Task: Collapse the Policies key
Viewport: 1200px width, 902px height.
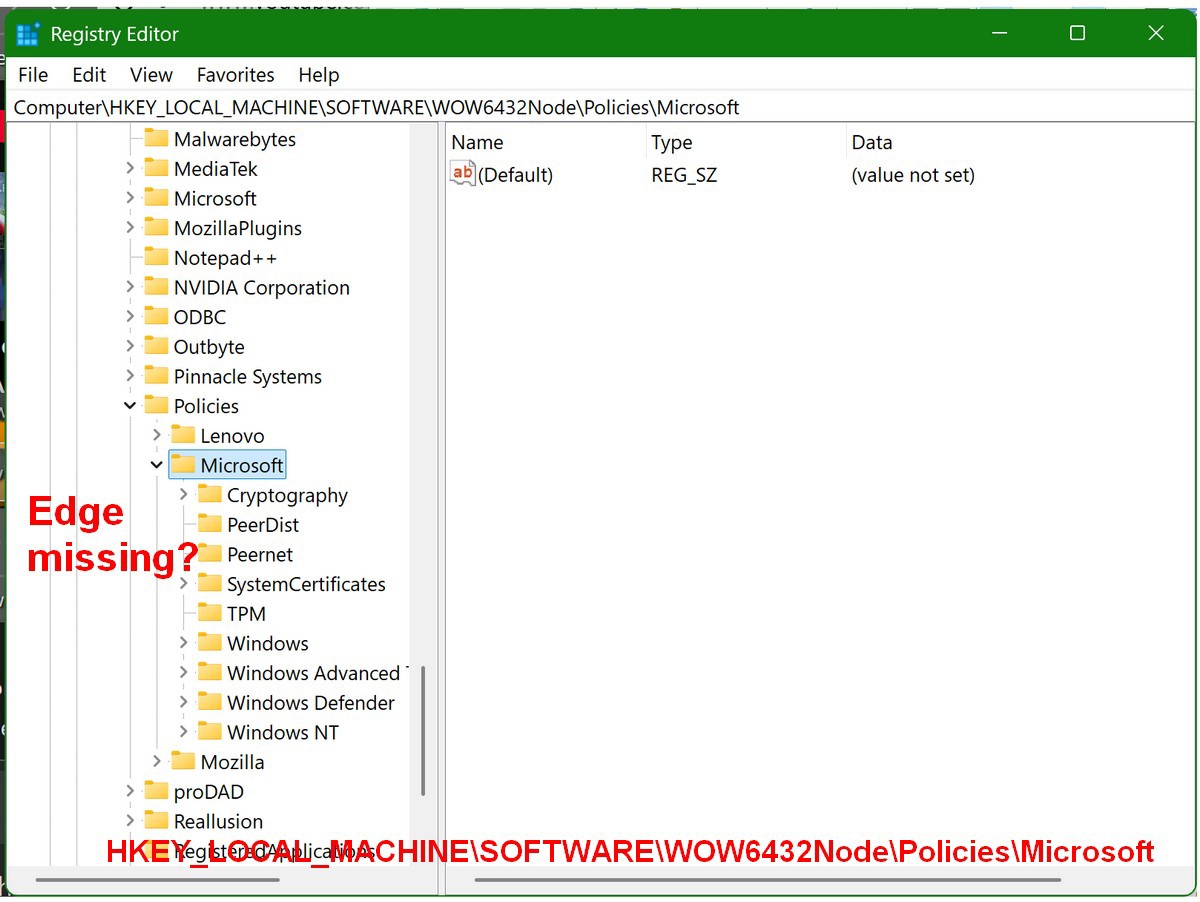Action: pos(130,406)
